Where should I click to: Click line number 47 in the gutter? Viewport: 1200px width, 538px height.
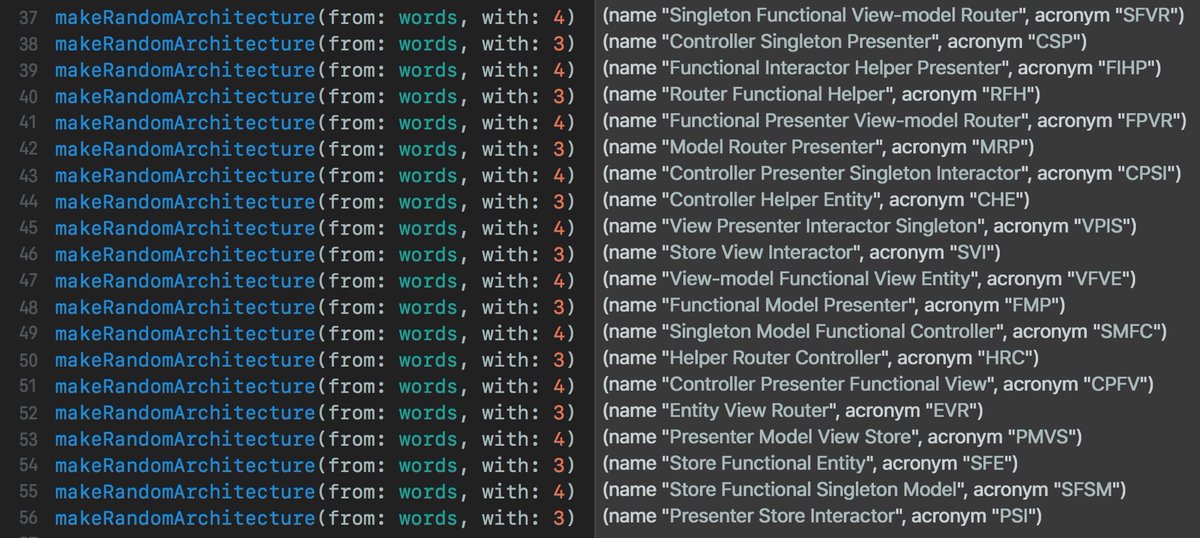26,281
